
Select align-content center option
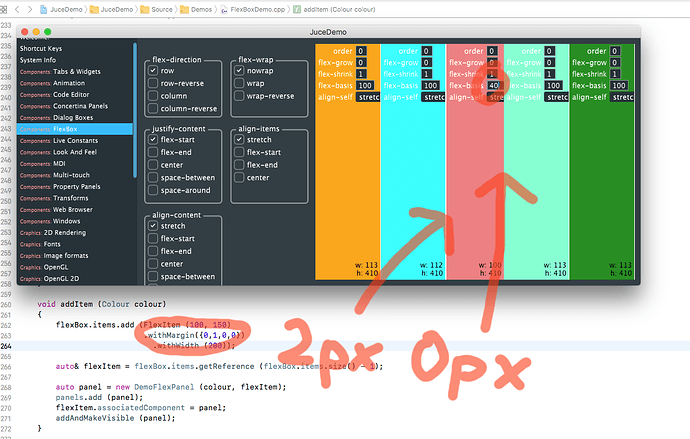click(x=166, y=264)
